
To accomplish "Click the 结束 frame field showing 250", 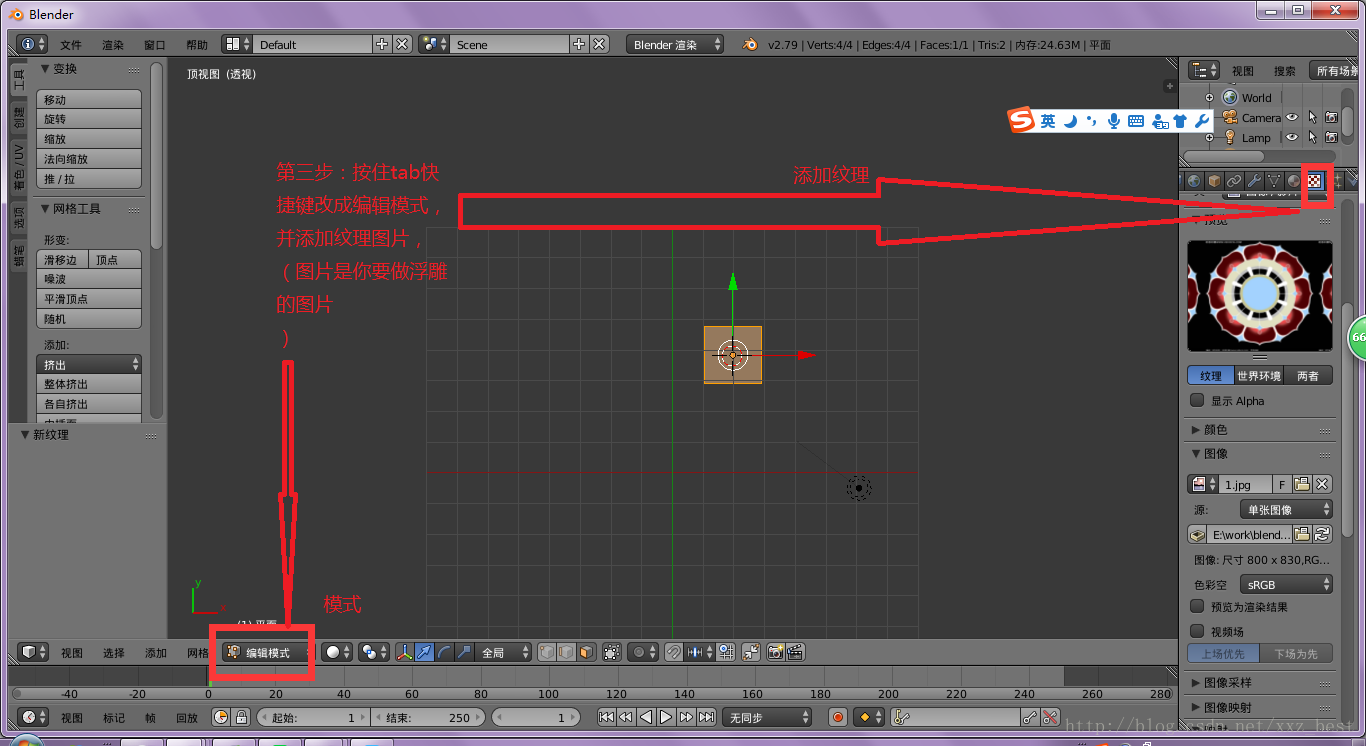I will point(428,717).
